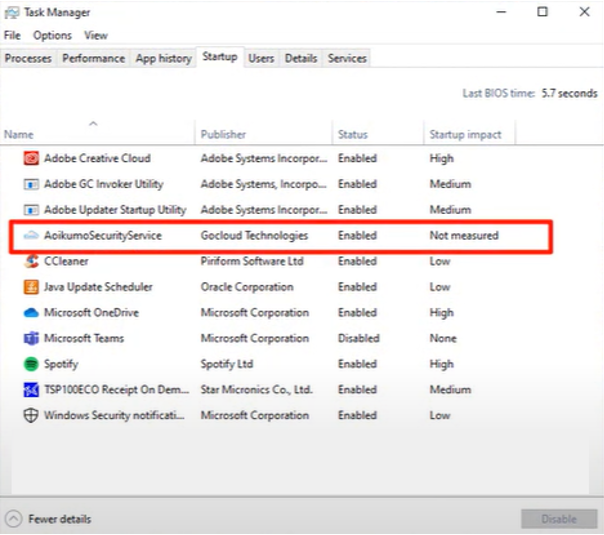This screenshot has width=604, height=535.
Task: Click the Disabled status of Microsoft Teams
Action: (x=359, y=339)
